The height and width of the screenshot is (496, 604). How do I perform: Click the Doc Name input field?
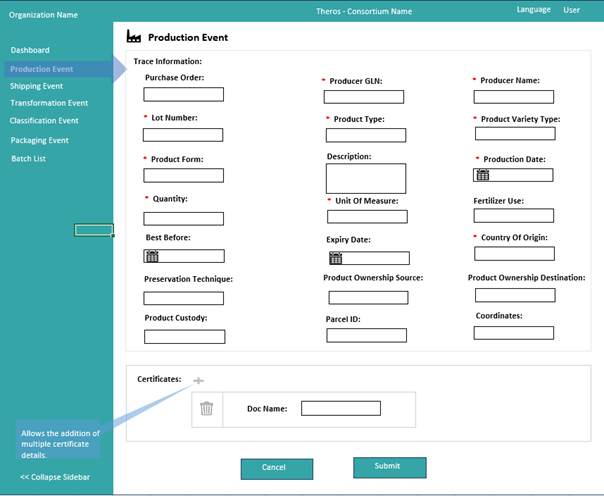pos(340,408)
